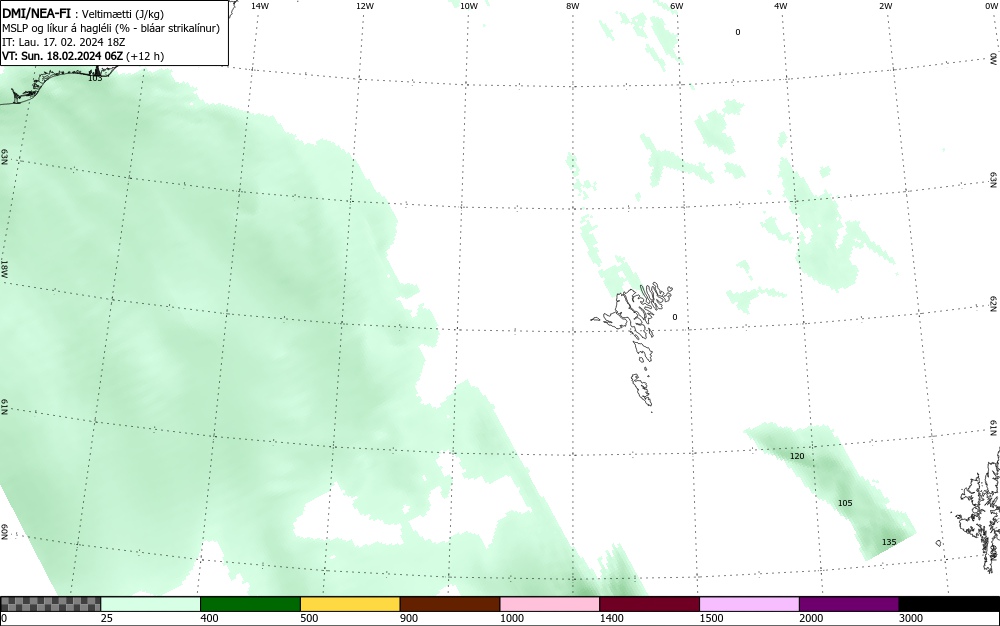Screen dimensions: 1000x626
Task: Click the 'IT: Lau. 17. 02. 2024 18Z' line
Action: tap(64, 42)
